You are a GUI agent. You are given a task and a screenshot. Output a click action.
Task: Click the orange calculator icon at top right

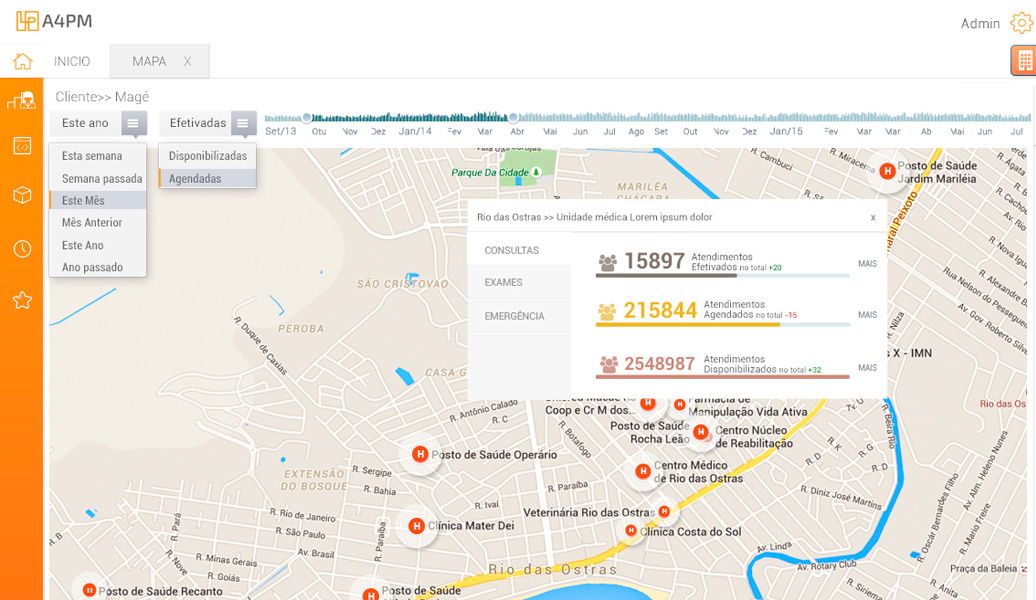tap(1023, 61)
